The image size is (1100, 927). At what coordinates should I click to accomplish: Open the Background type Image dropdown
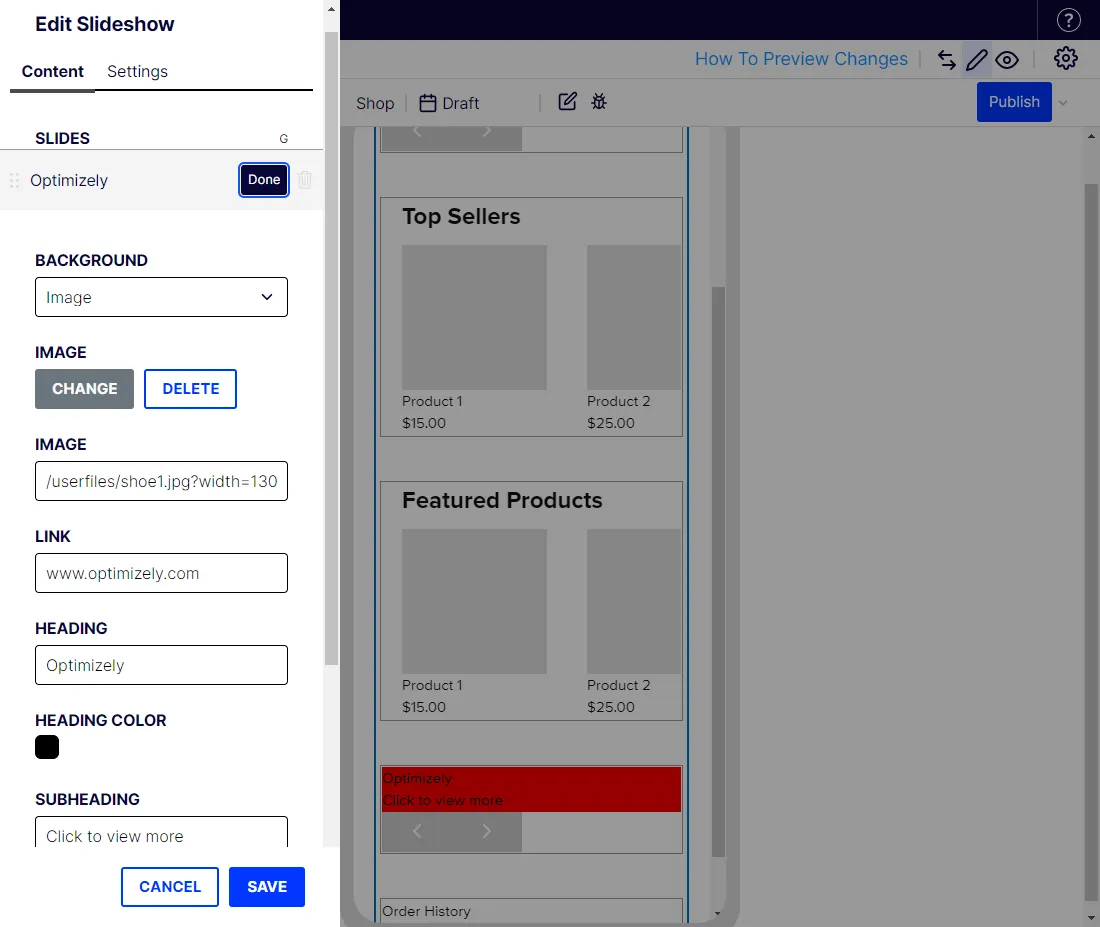(x=161, y=297)
